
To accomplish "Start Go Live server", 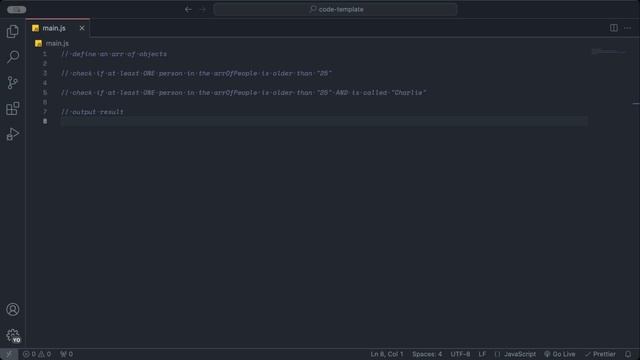I will tap(560, 354).
